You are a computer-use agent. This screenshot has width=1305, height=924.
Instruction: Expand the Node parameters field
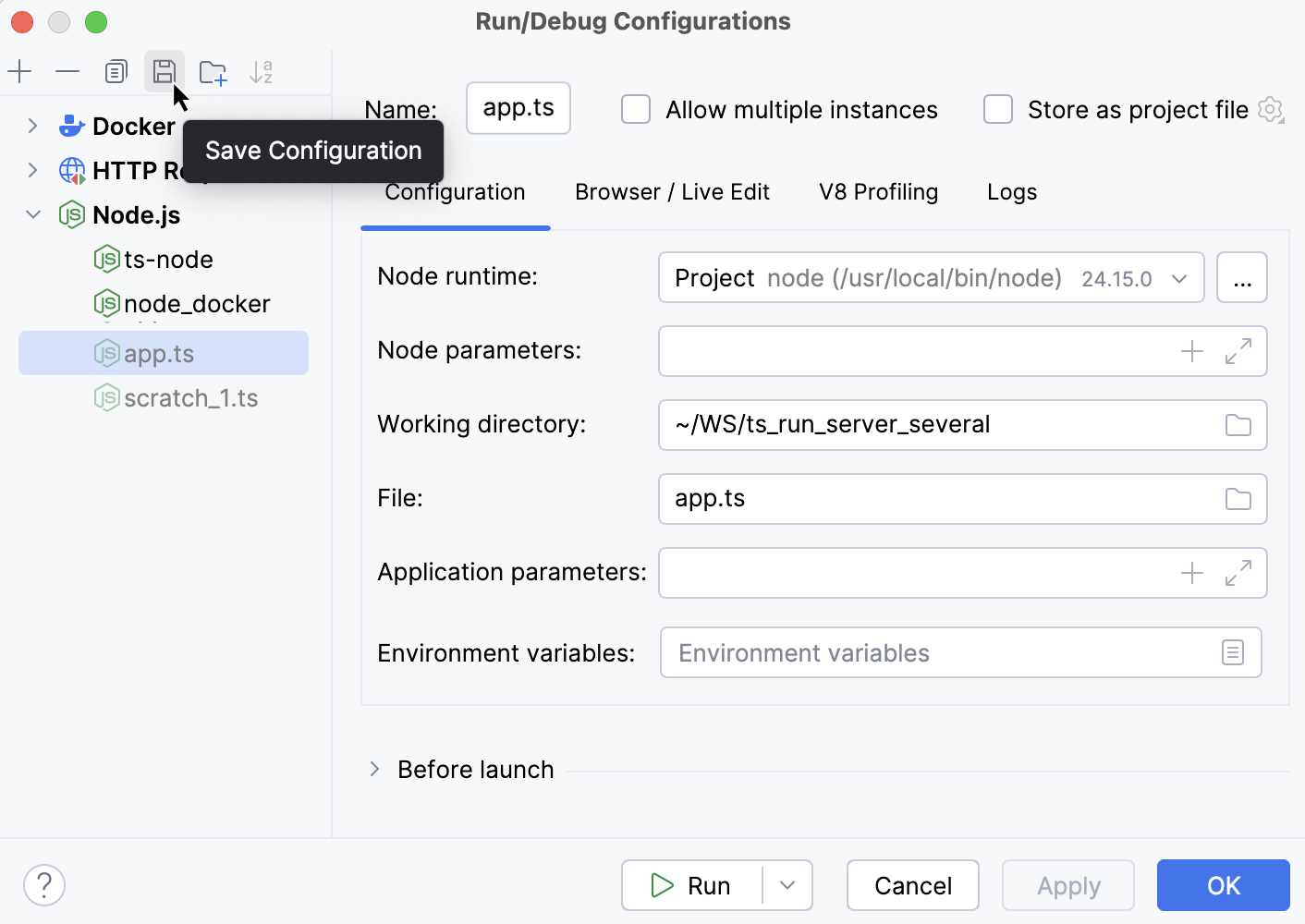[x=1238, y=351]
